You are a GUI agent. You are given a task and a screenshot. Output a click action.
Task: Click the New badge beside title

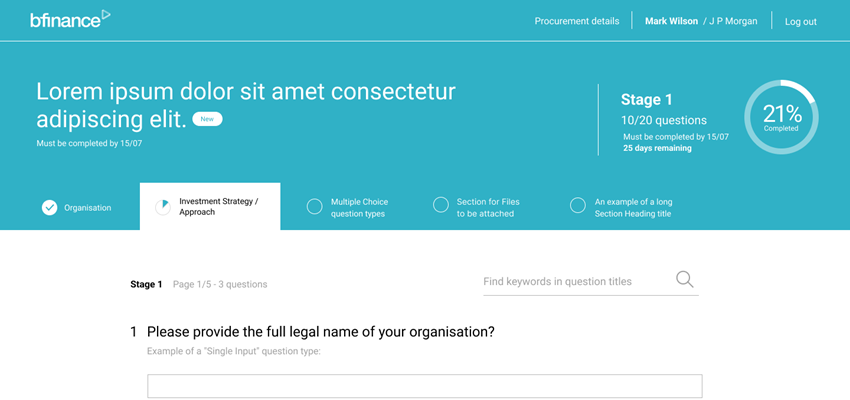(x=207, y=119)
